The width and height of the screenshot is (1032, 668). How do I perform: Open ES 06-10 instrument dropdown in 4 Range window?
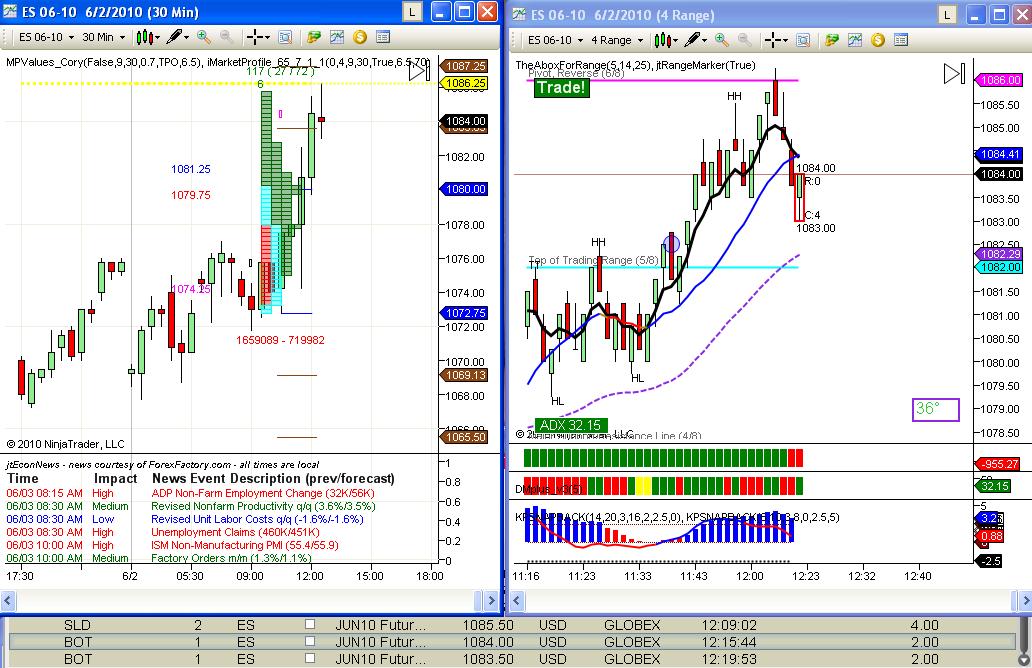tap(555, 40)
